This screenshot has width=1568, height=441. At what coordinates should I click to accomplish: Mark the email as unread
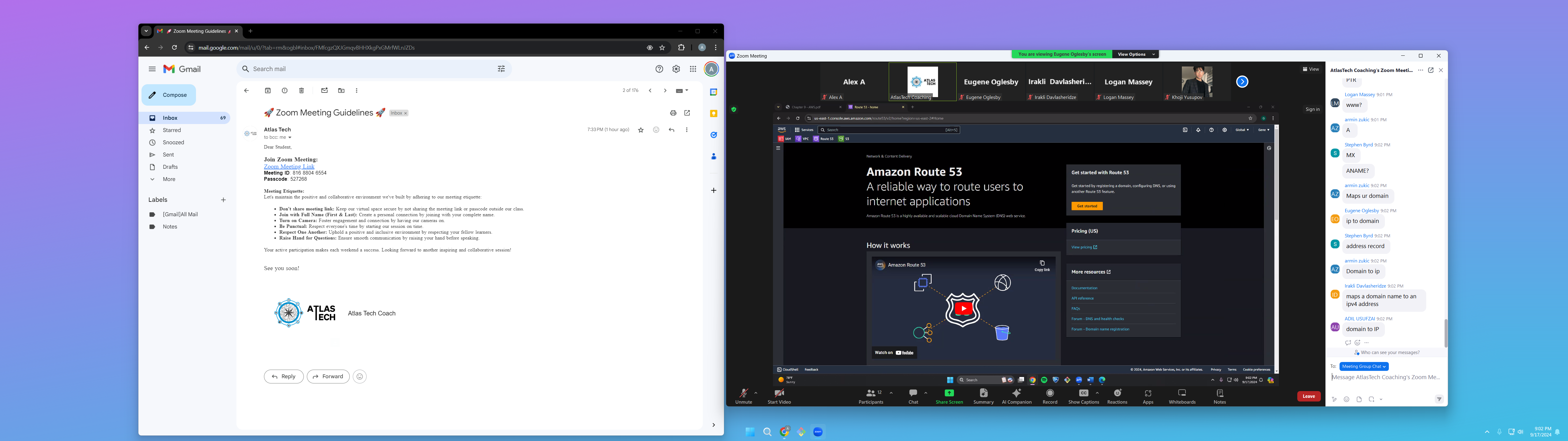[x=324, y=91]
